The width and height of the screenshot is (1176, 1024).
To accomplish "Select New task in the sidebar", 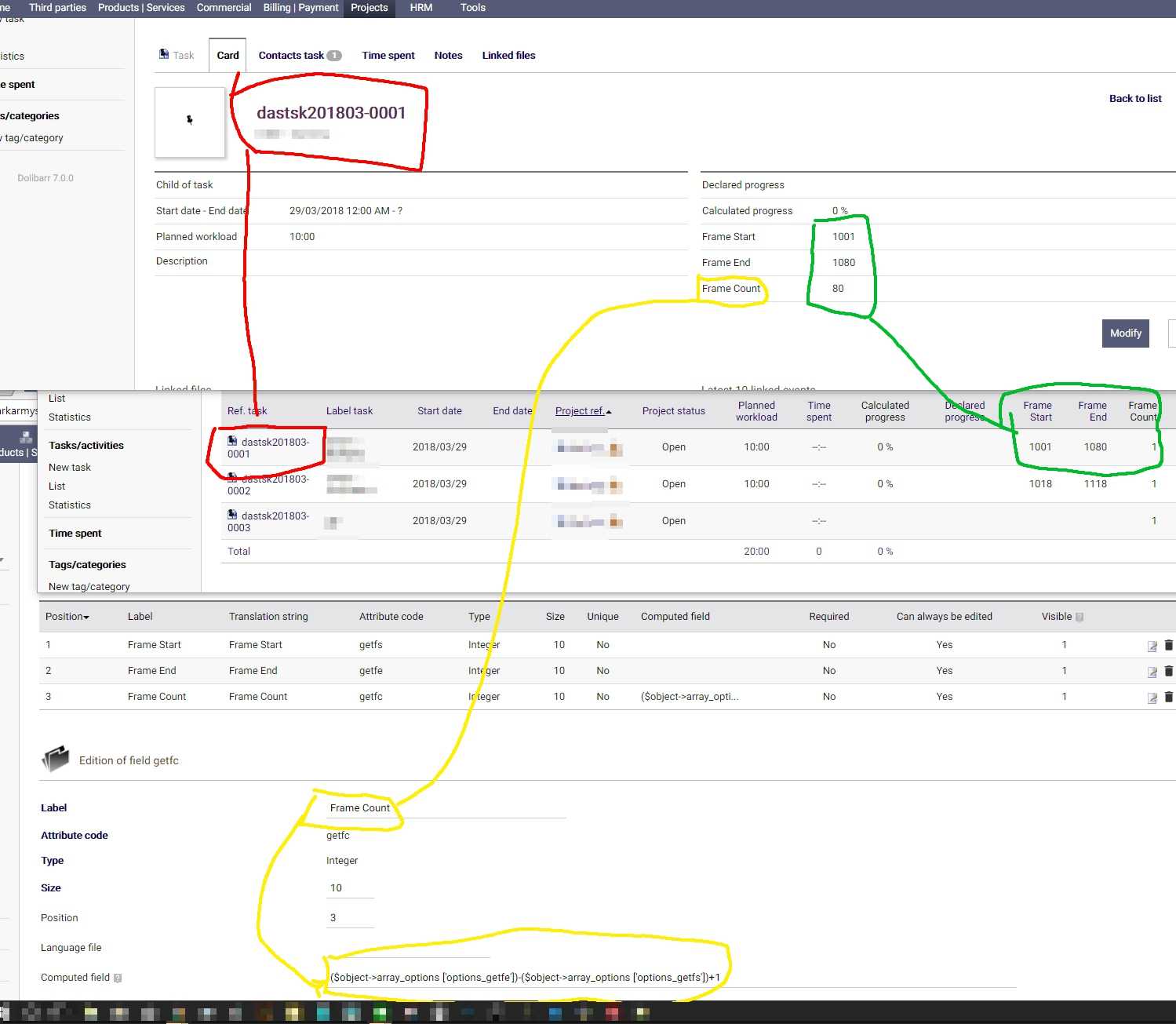I will (70, 468).
